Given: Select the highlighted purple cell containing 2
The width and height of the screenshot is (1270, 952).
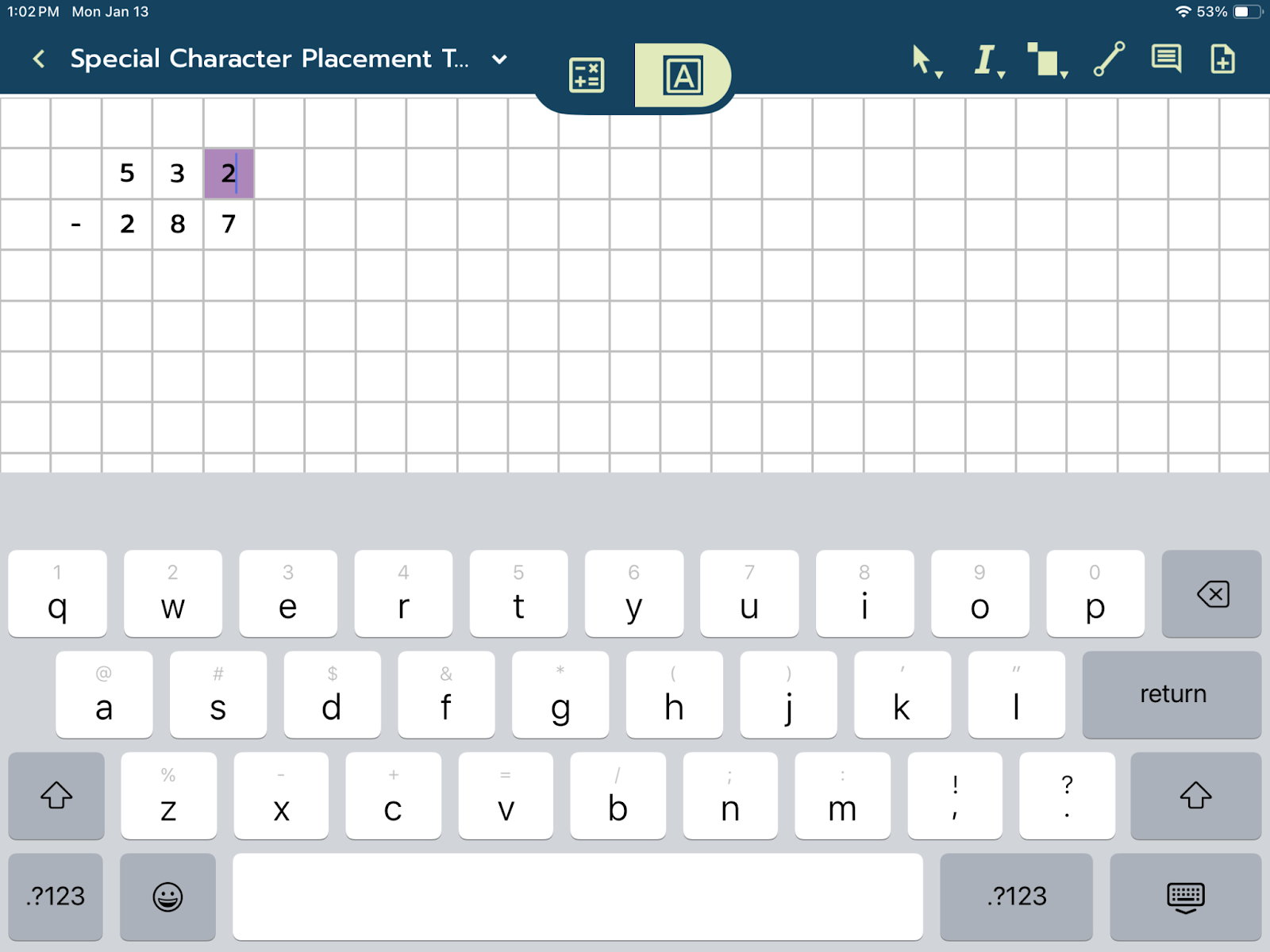Looking at the screenshot, I should point(229,173).
